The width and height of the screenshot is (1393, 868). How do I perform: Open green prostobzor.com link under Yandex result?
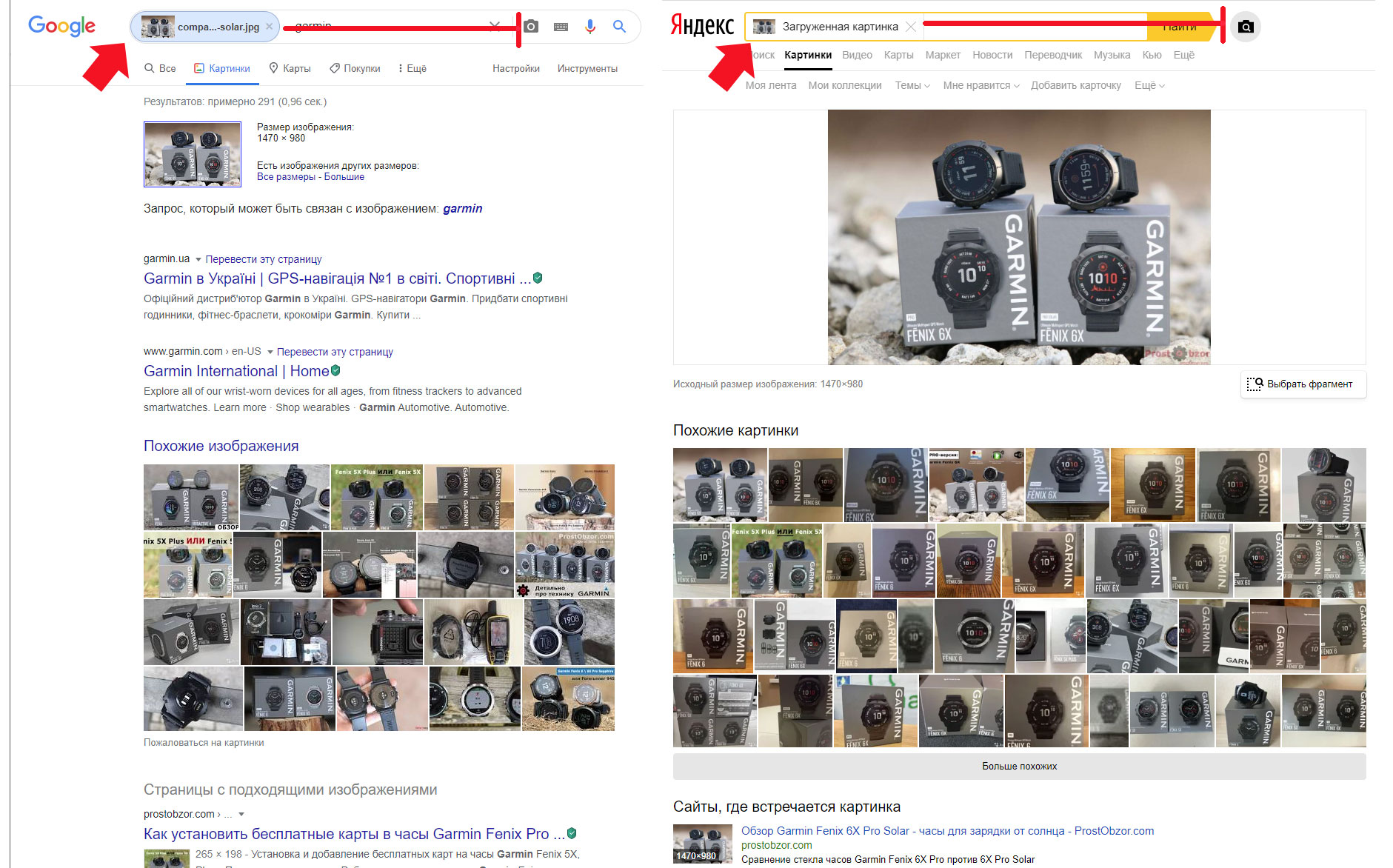click(x=776, y=845)
